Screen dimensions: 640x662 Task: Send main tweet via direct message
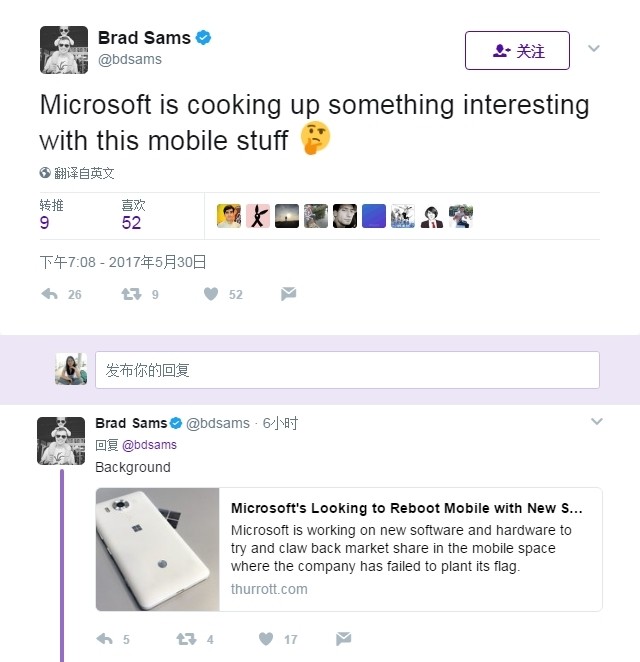pyautogui.click(x=288, y=294)
